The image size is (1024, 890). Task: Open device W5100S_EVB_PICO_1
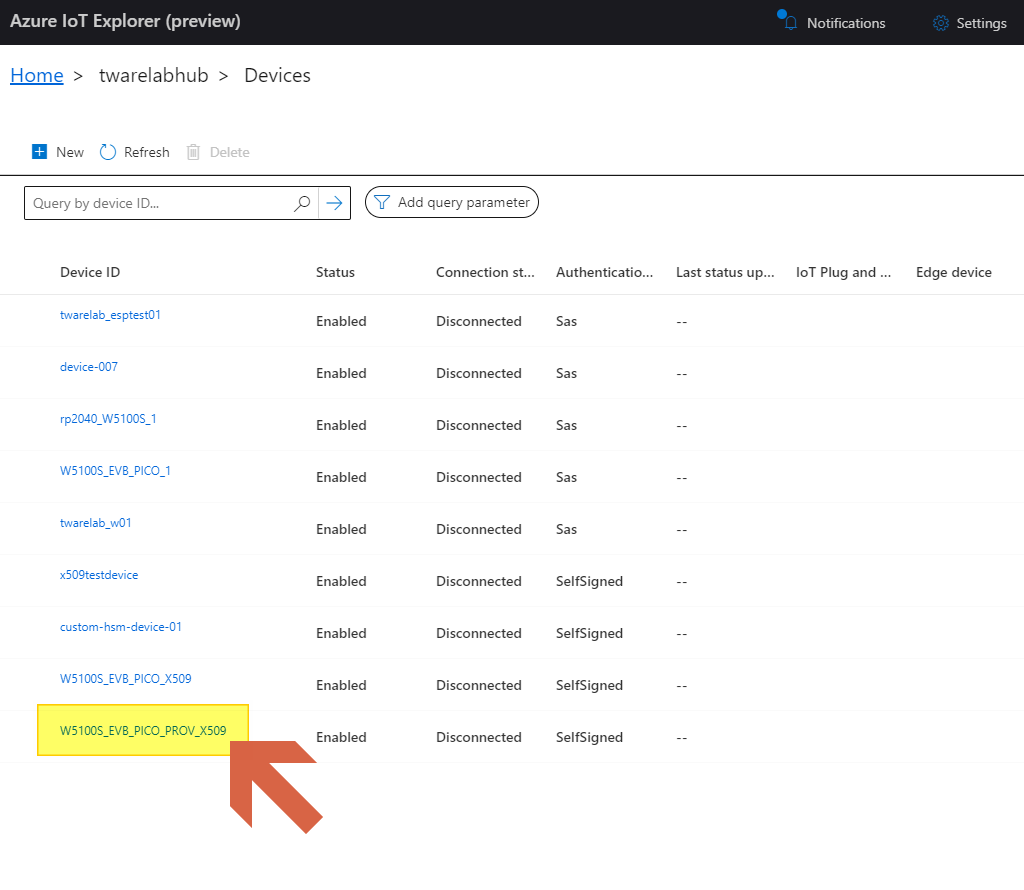click(116, 471)
